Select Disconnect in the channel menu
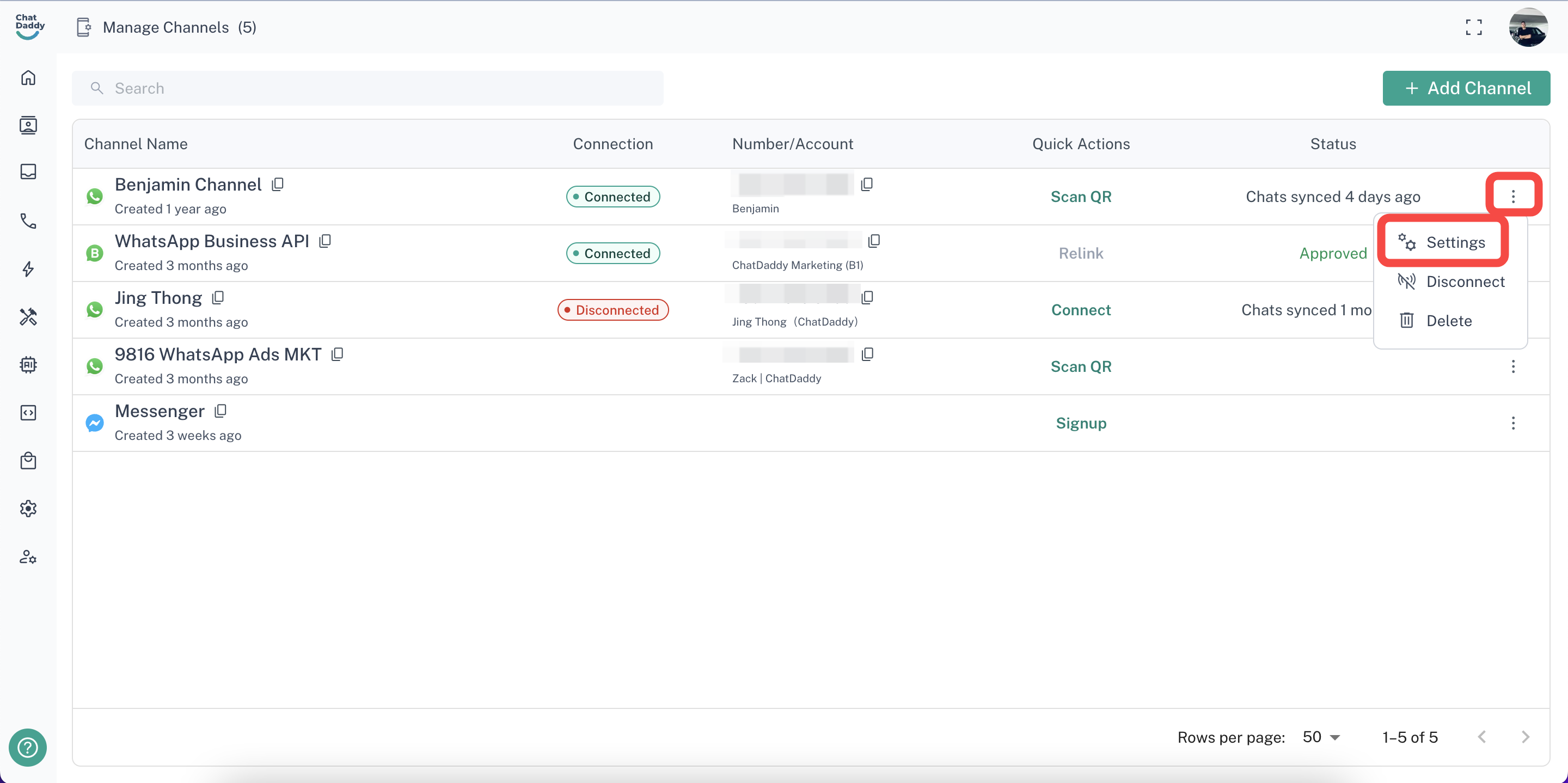1568x783 pixels. pos(1450,282)
